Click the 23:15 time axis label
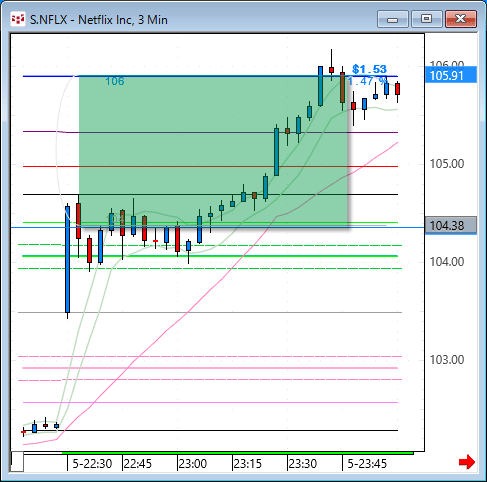The image size is (487, 482). tap(248, 464)
